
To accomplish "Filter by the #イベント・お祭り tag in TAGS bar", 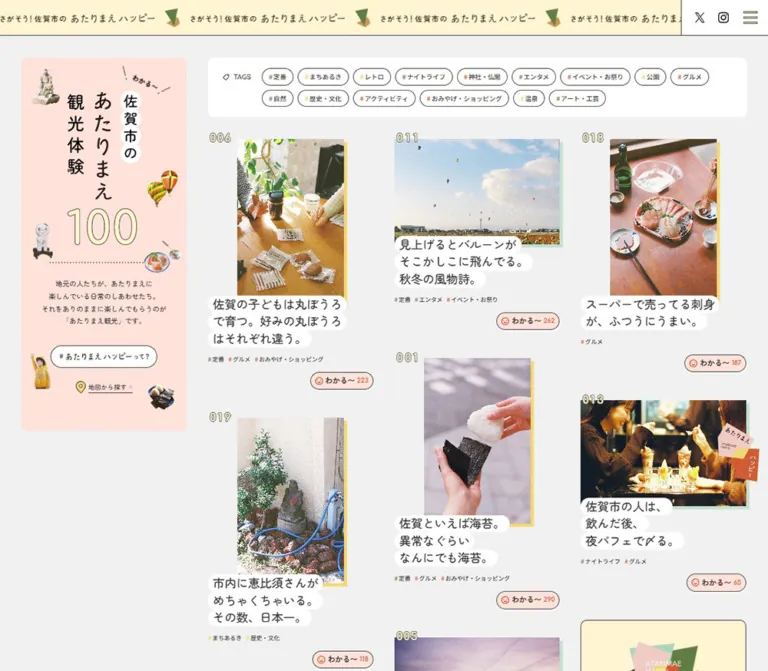I will point(595,77).
